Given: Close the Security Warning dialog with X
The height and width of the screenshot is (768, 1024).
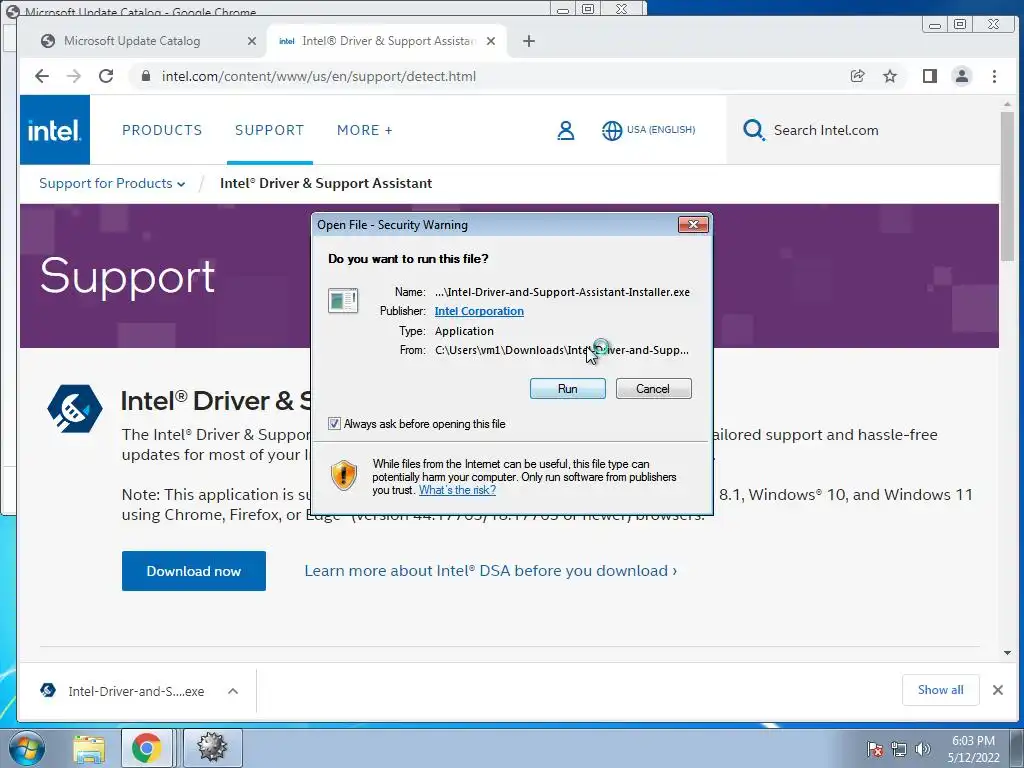Looking at the screenshot, I should [x=693, y=225].
